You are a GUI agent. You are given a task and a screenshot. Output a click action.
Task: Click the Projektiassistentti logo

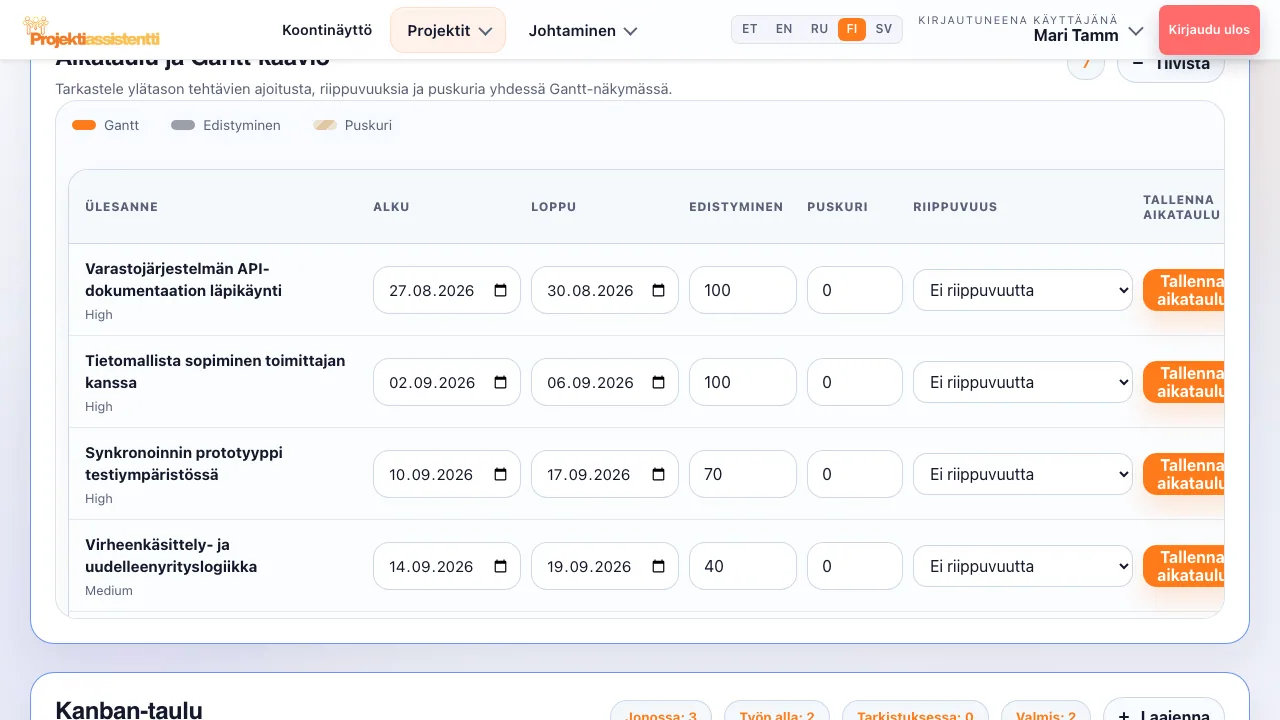[91, 31]
